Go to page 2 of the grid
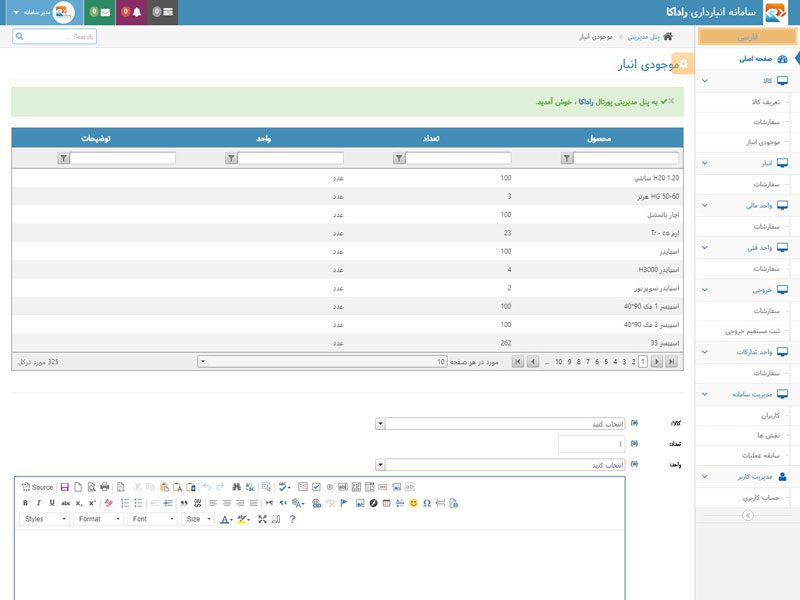800x600 pixels. [633, 362]
